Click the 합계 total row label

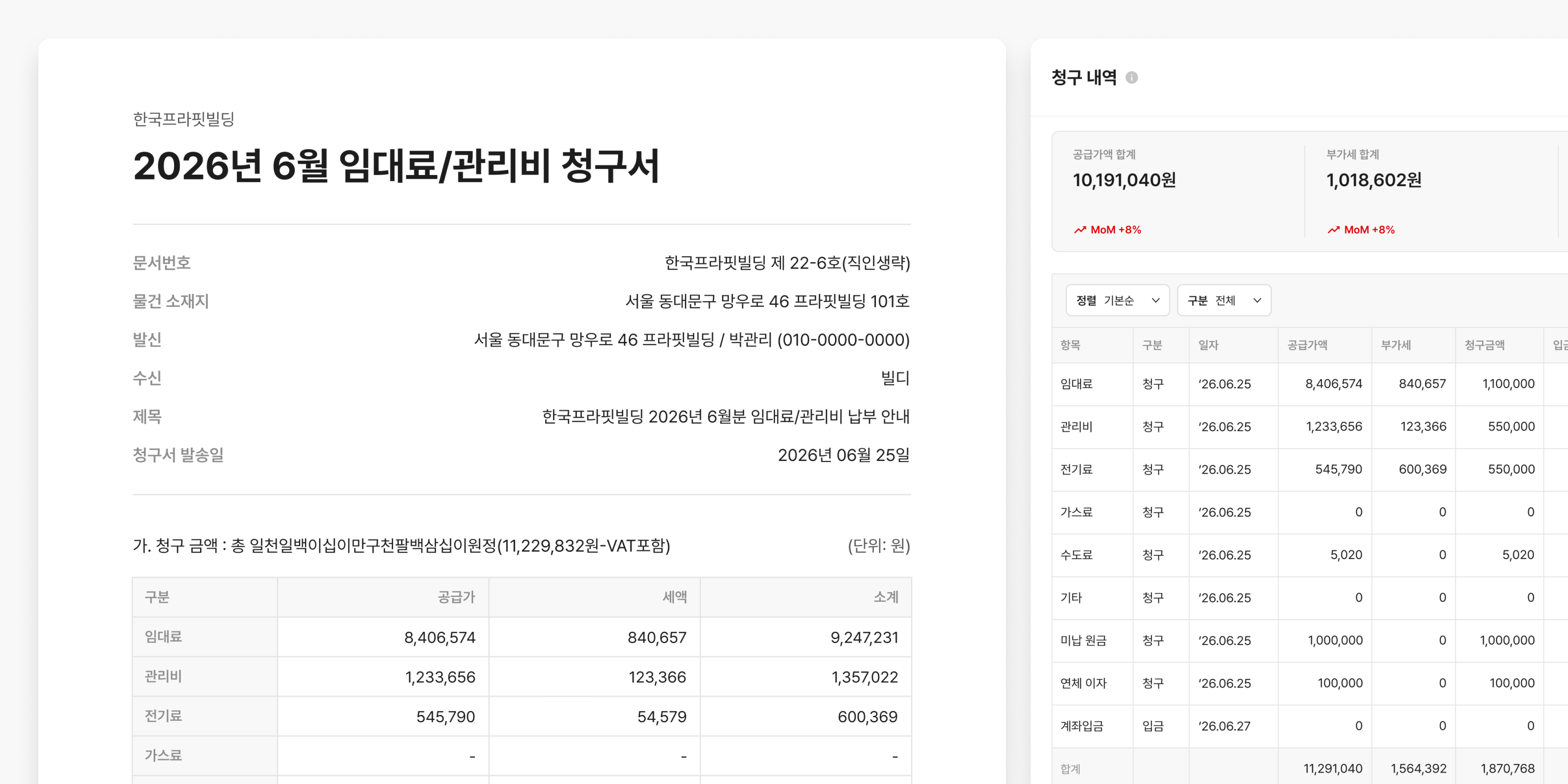(x=1071, y=769)
